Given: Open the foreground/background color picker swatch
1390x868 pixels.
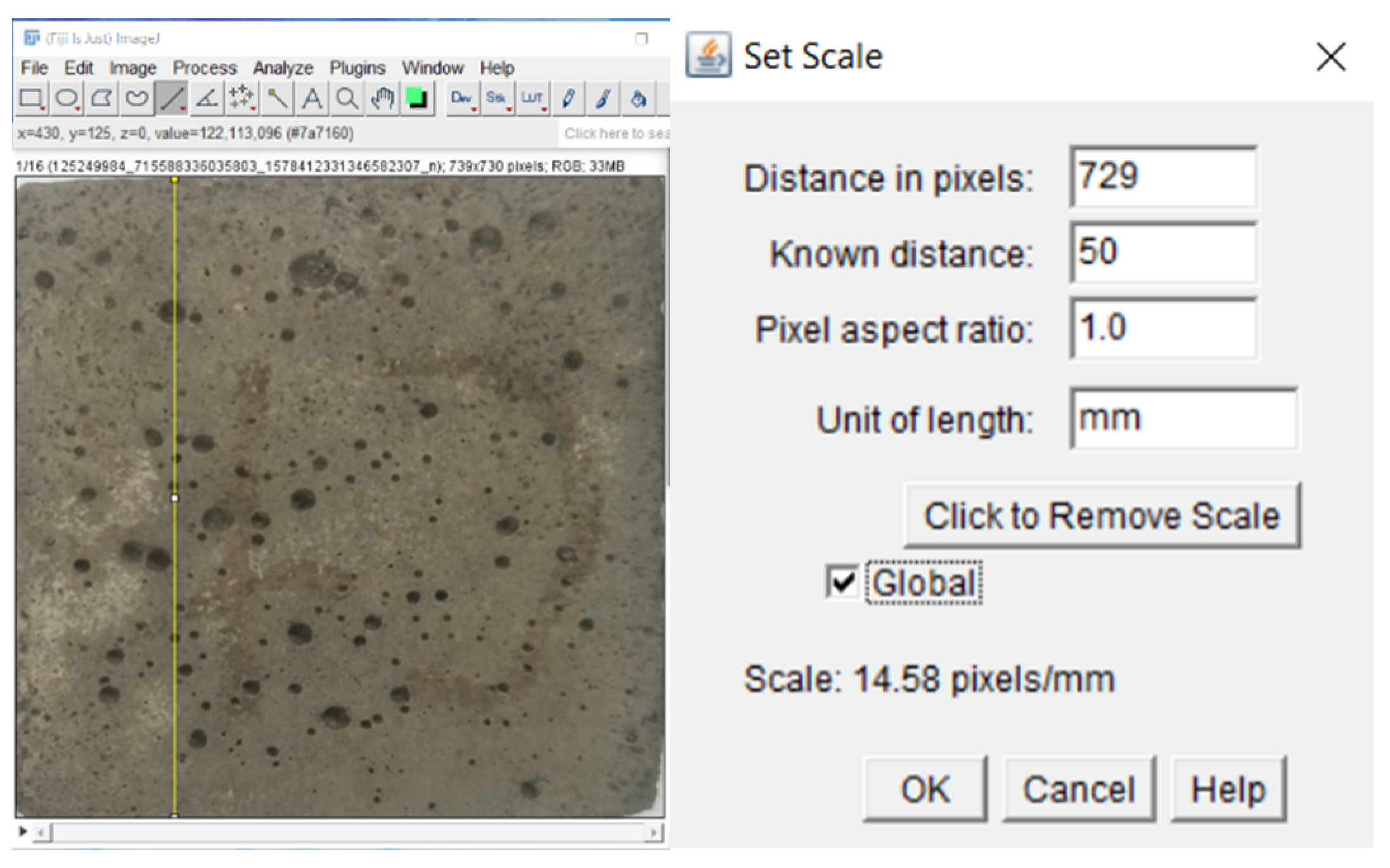Looking at the screenshot, I should pyautogui.click(x=416, y=99).
